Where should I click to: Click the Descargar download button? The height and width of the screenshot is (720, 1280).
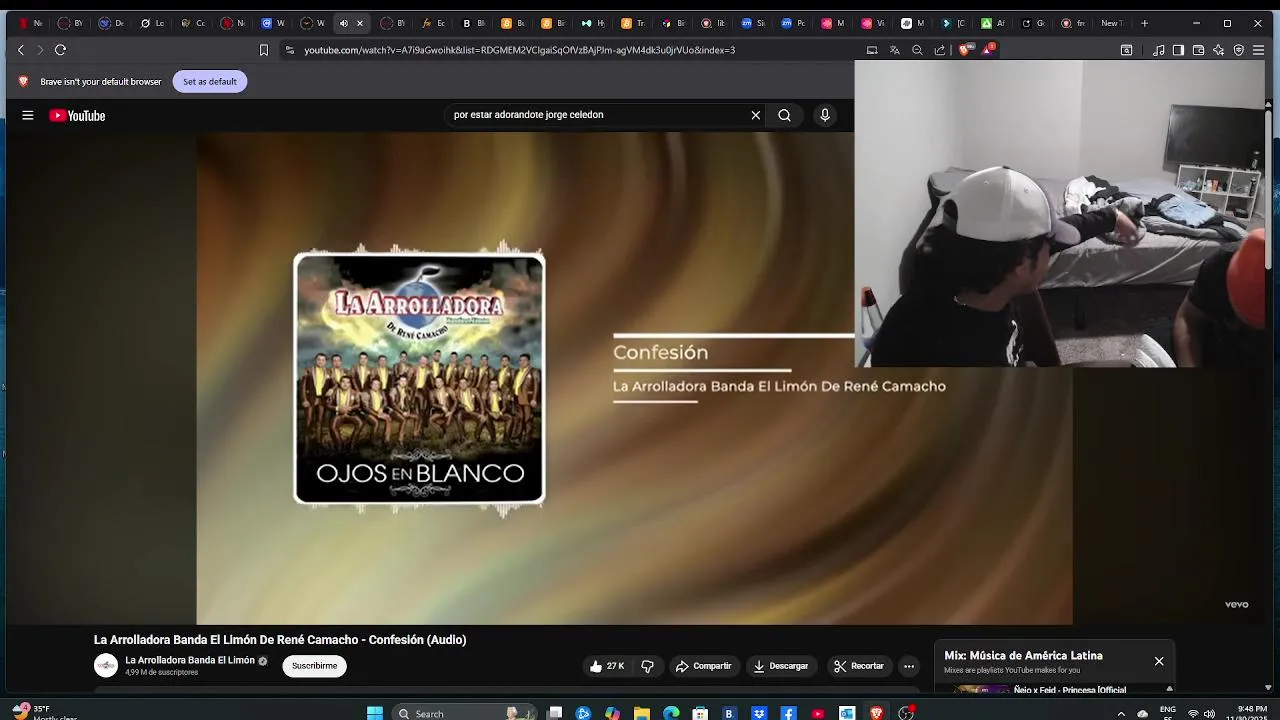pyautogui.click(x=780, y=666)
